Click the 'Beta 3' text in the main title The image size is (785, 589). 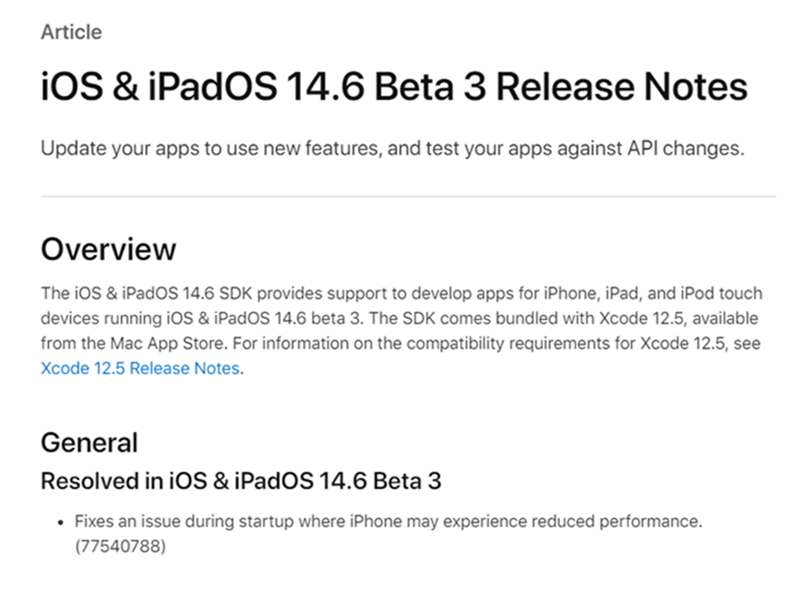(430, 87)
